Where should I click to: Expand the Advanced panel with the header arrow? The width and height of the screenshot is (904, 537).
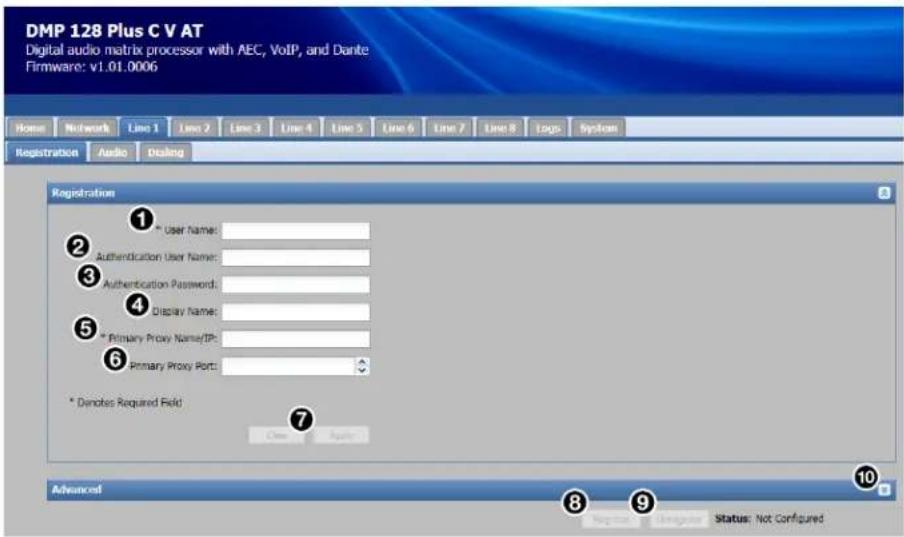(x=884, y=490)
